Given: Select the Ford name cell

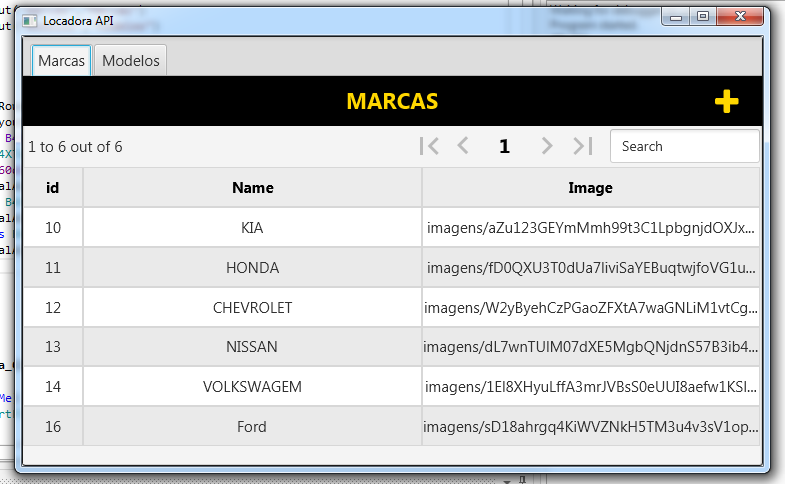Looking at the screenshot, I should click(x=252, y=426).
